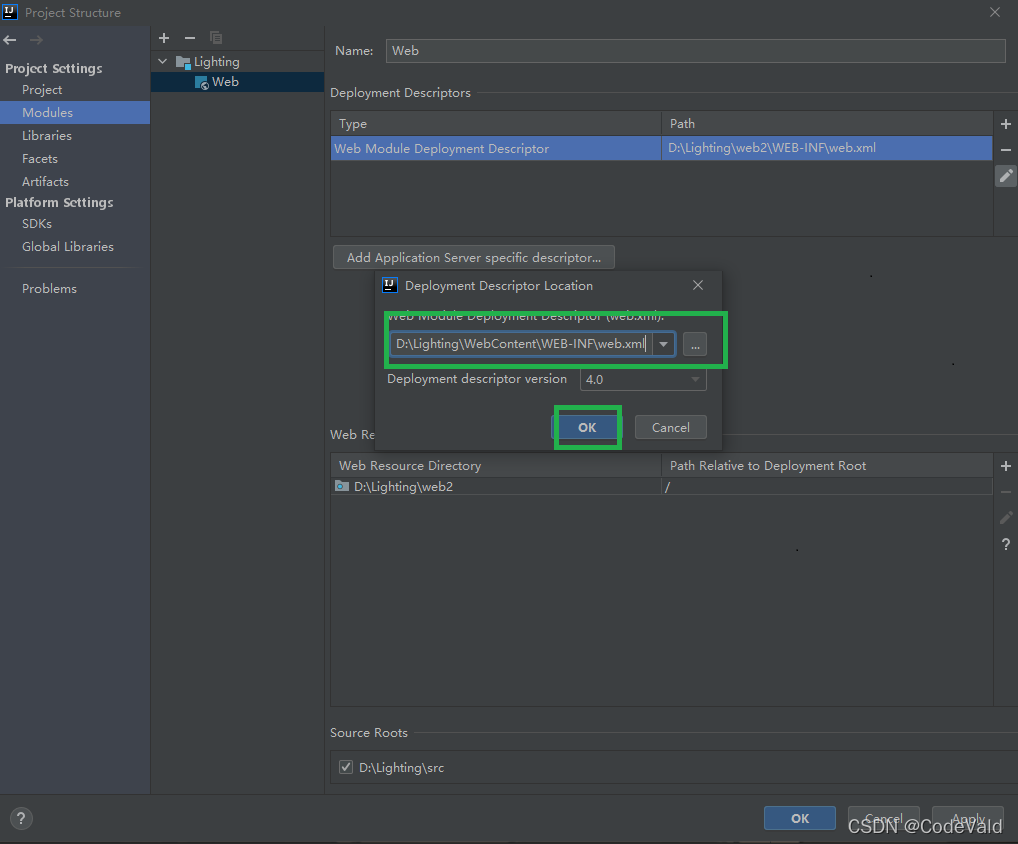The width and height of the screenshot is (1018, 844).
Task: Open Project settings
Action: click(x=42, y=90)
